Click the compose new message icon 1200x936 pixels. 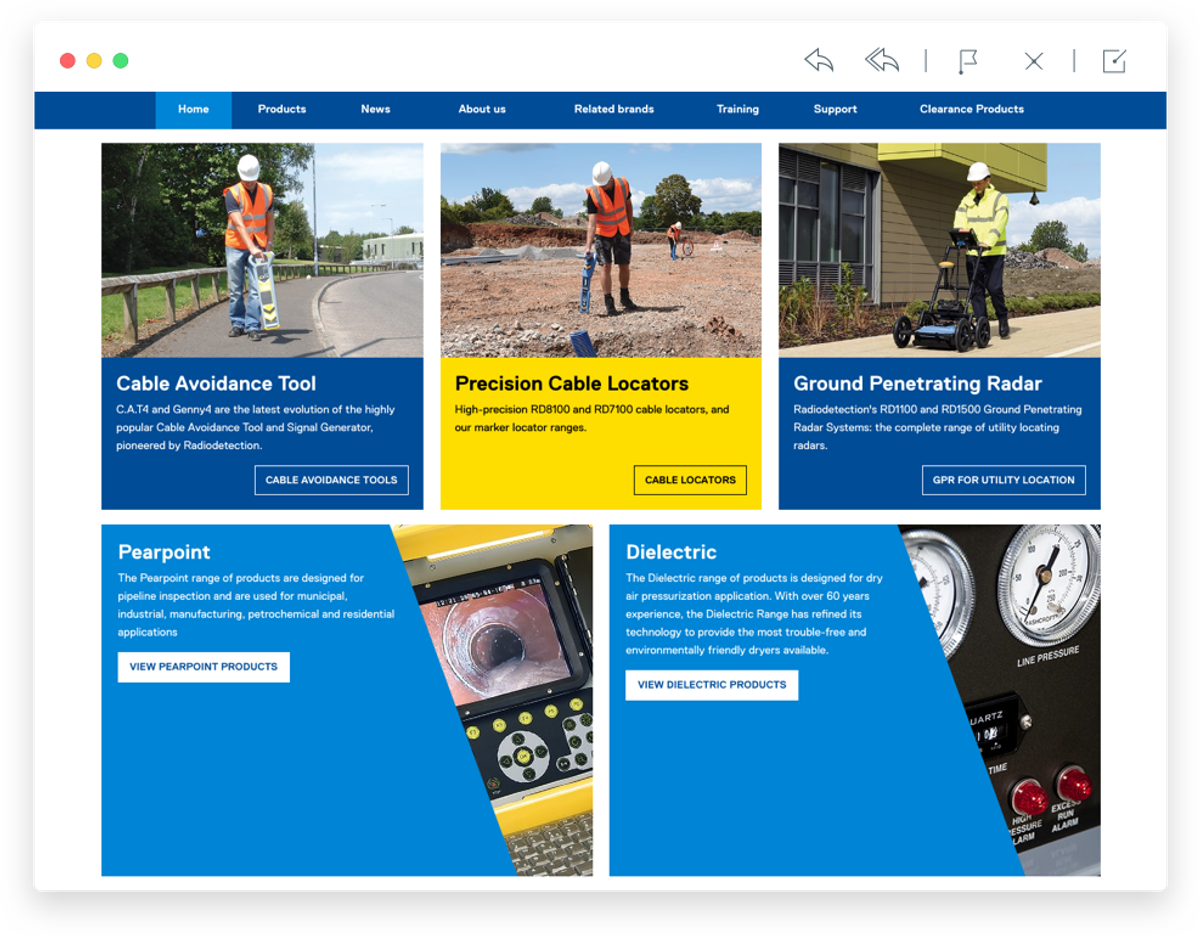coord(1114,61)
